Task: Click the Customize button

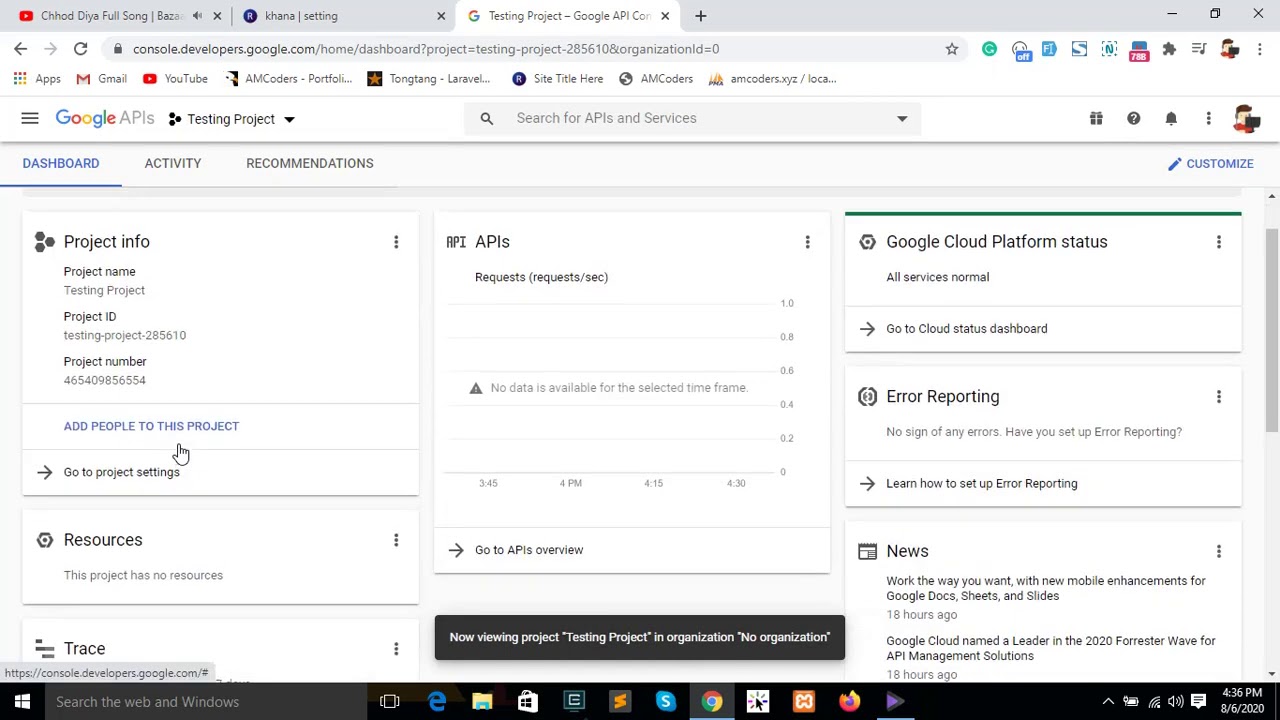Action: click(x=1211, y=163)
